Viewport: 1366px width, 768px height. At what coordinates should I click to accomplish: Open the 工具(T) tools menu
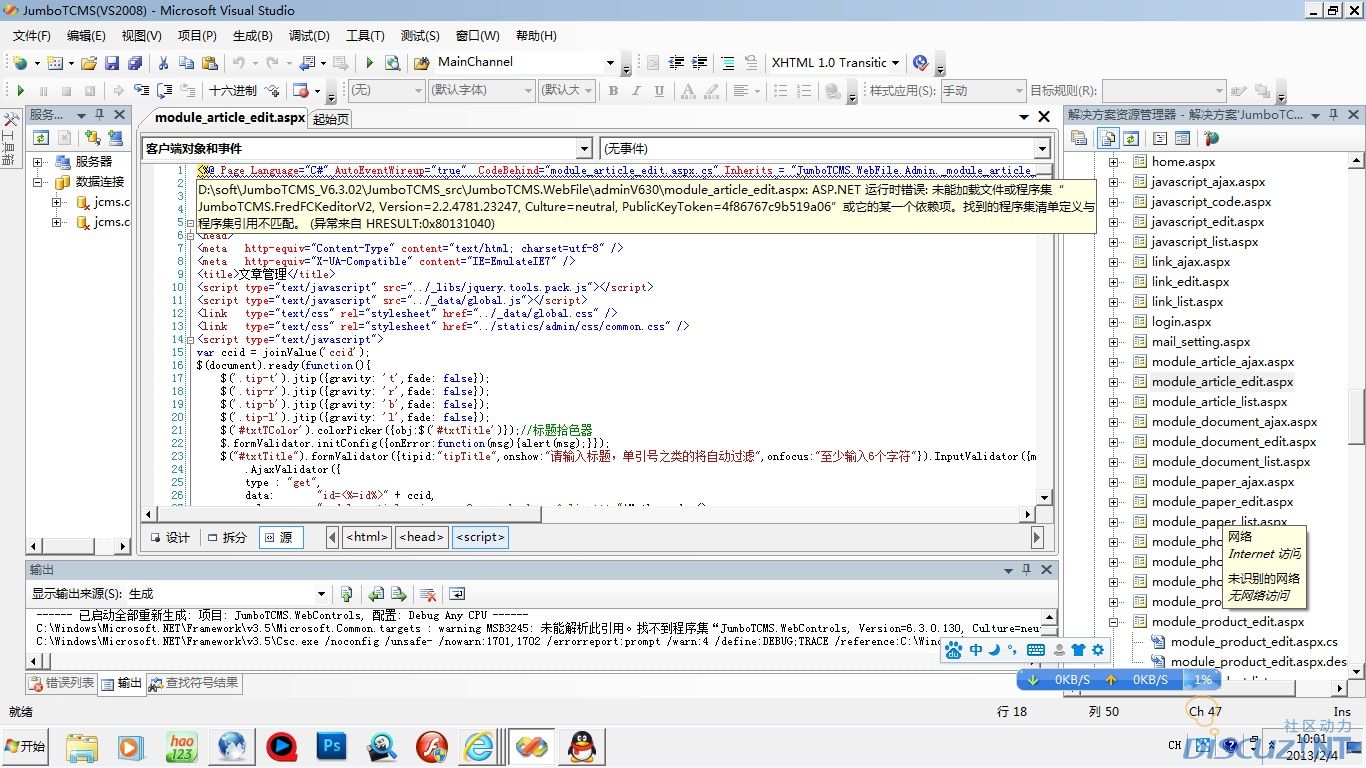[365, 36]
